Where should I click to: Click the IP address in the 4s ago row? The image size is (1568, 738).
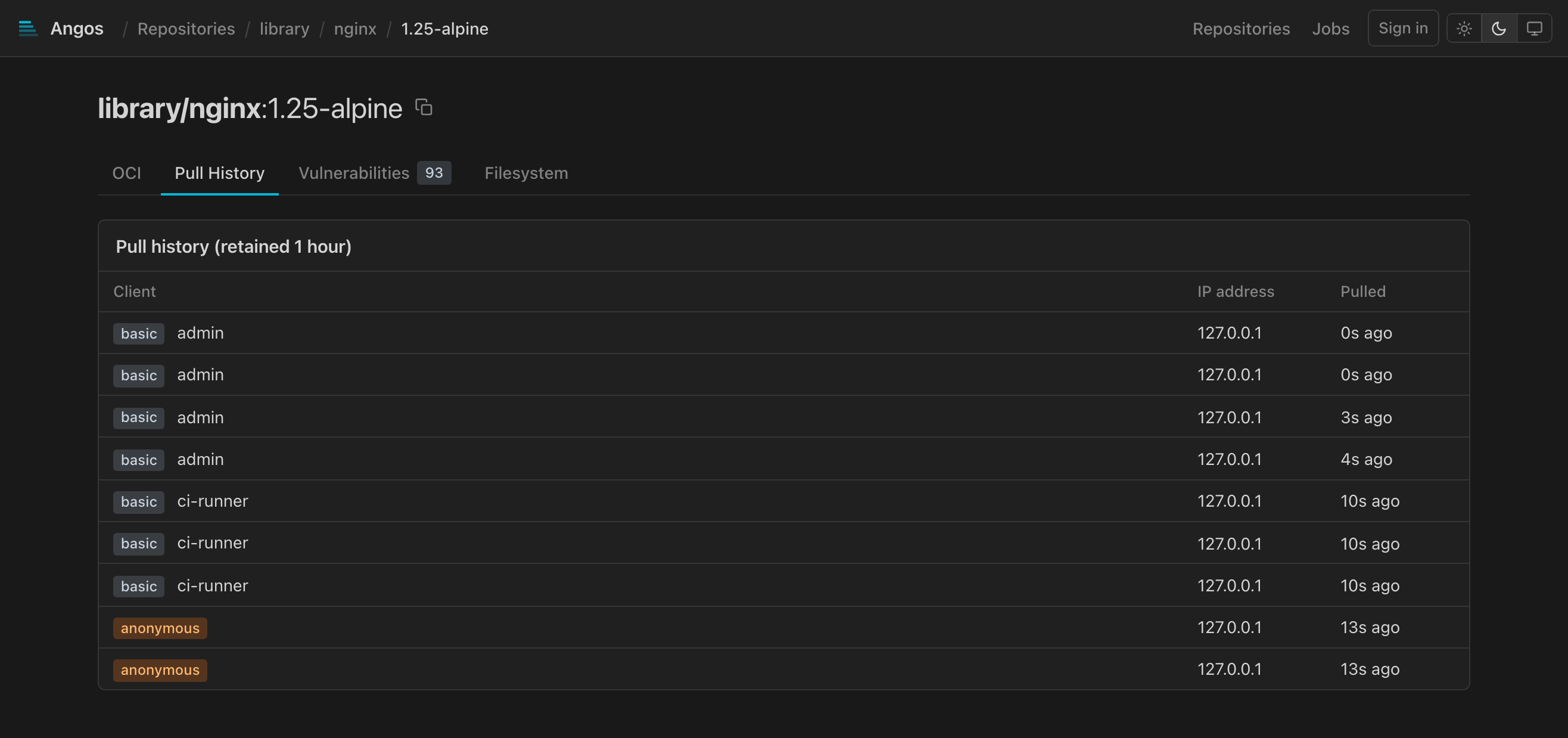pos(1230,459)
